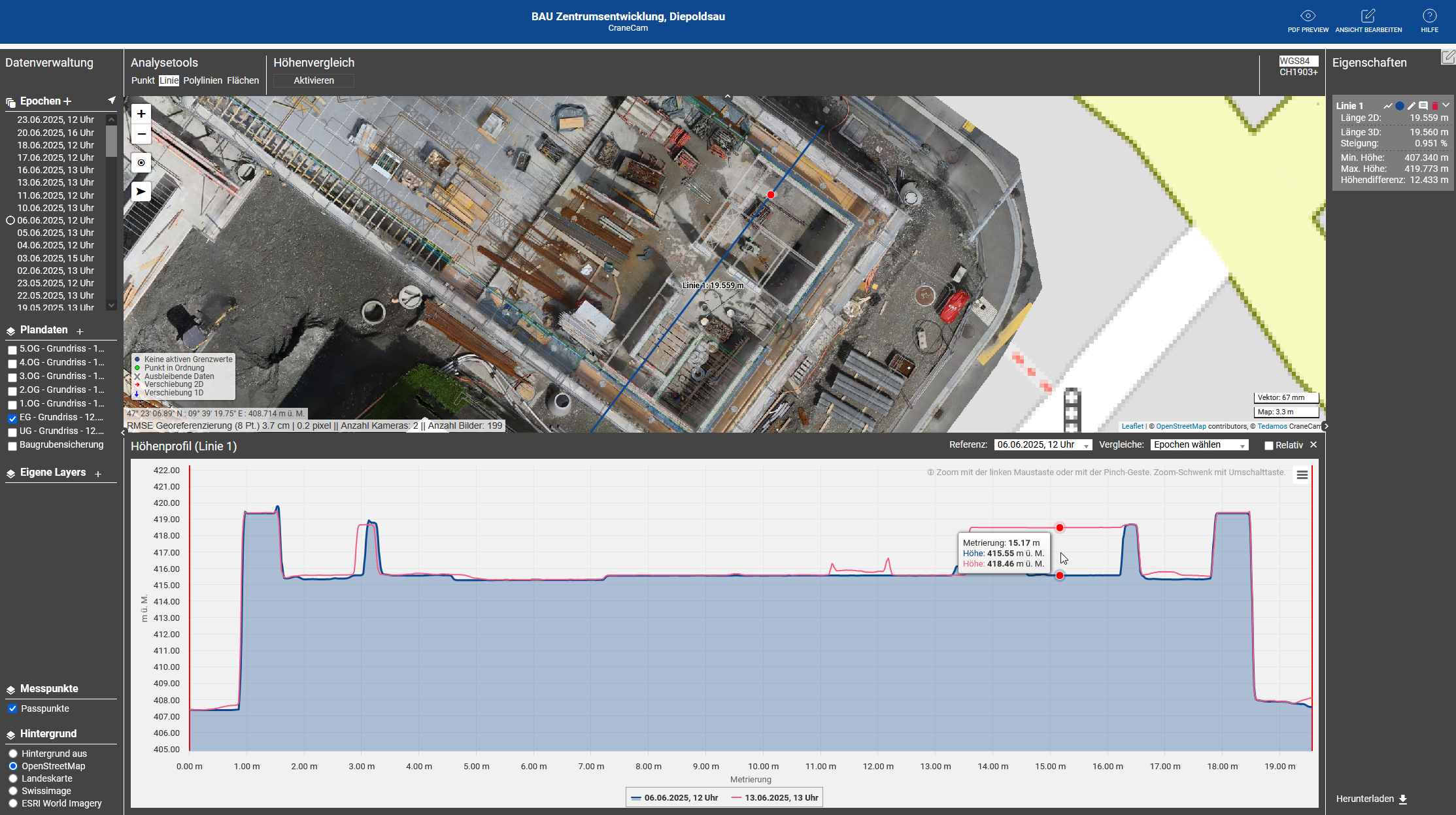Viewport: 1456px width, 815px height.
Task: Select epoch 13.06.2025, 13 Uhr
Action: 56,182
